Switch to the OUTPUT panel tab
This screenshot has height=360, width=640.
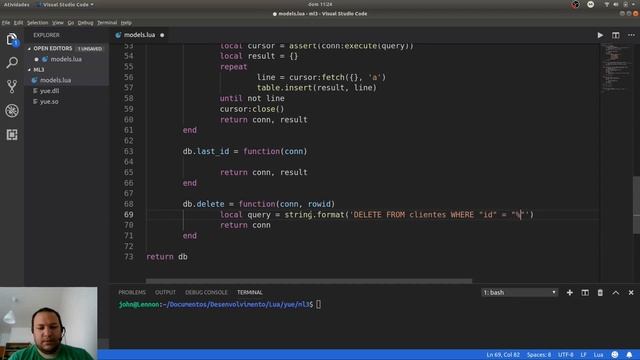pos(165,293)
